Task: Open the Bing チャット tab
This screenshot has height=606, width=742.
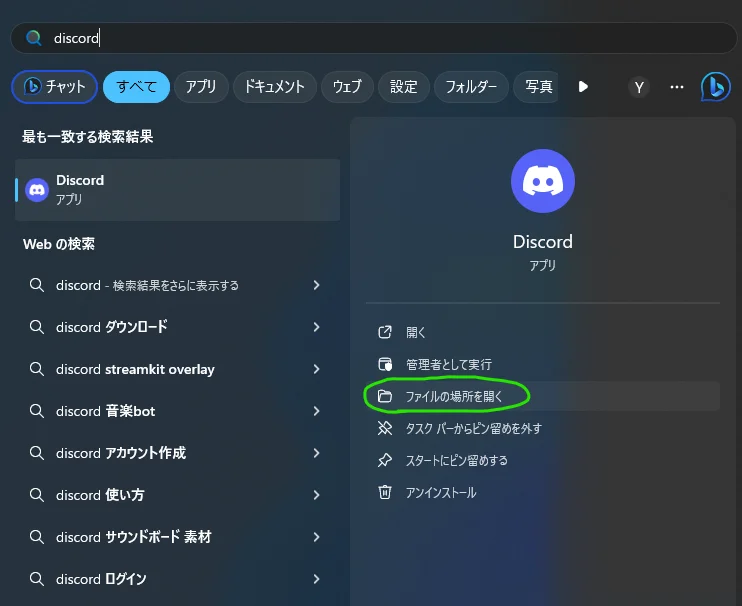Action: 54,87
